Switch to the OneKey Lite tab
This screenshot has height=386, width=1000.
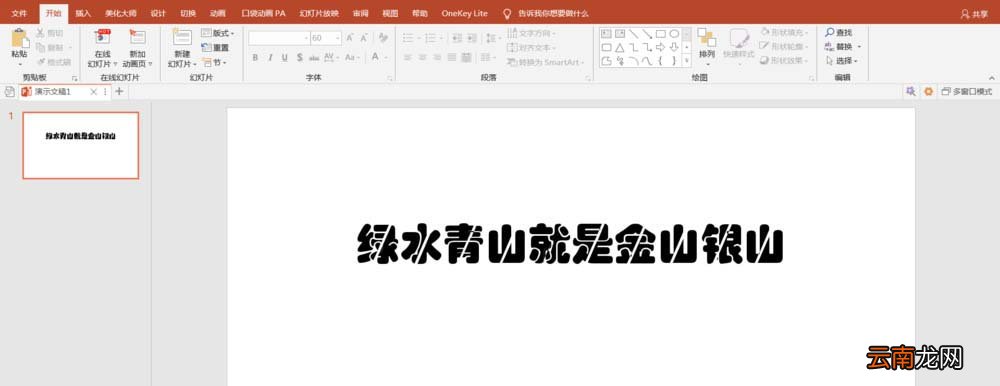(464, 13)
